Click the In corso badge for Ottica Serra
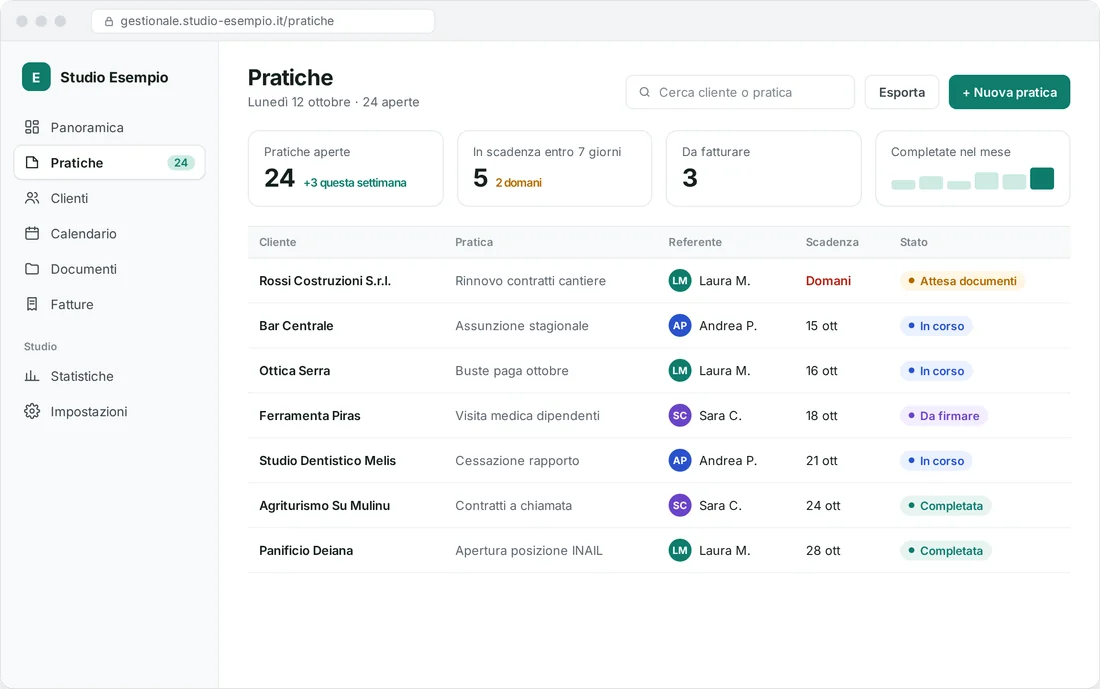Image resolution: width=1100 pixels, height=689 pixels. (936, 370)
